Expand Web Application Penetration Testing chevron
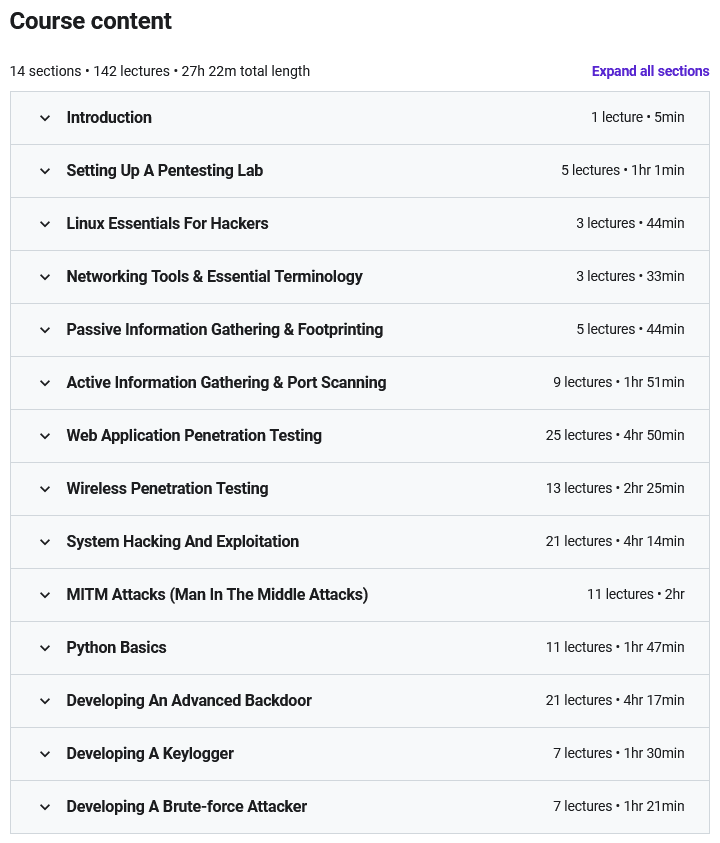 click(x=45, y=435)
